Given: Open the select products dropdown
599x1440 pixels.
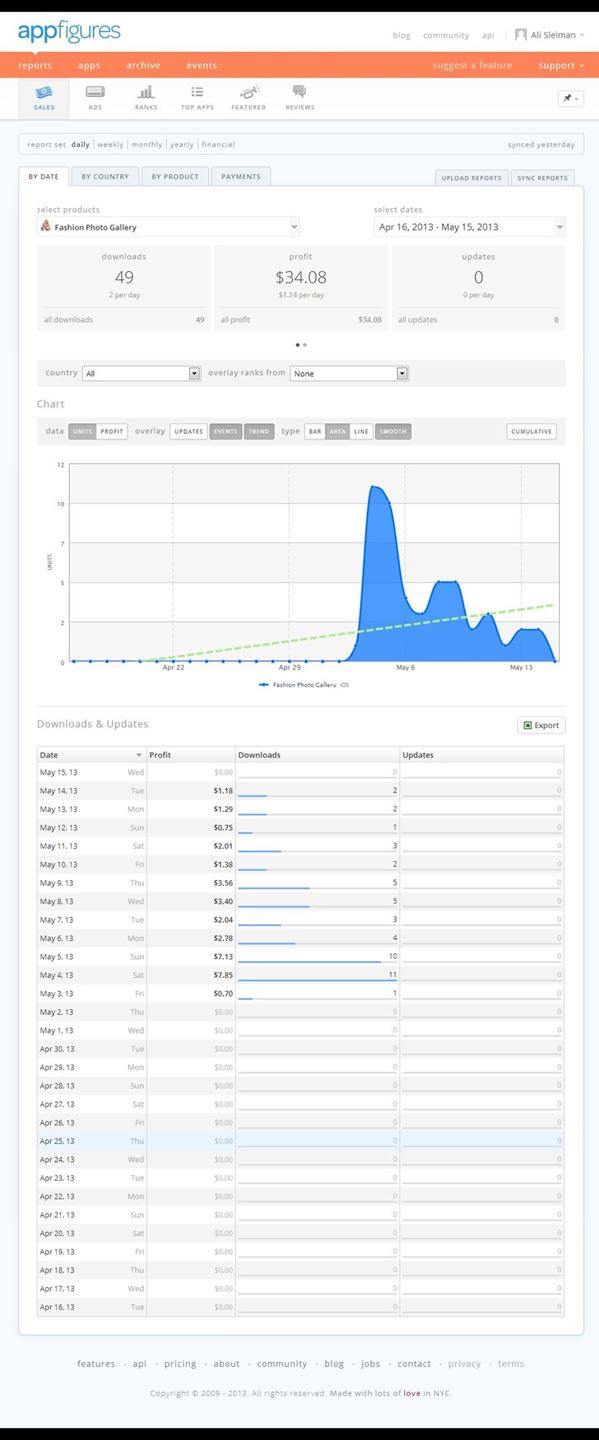Looking at the screenshot, I should [x=168, y=227].
